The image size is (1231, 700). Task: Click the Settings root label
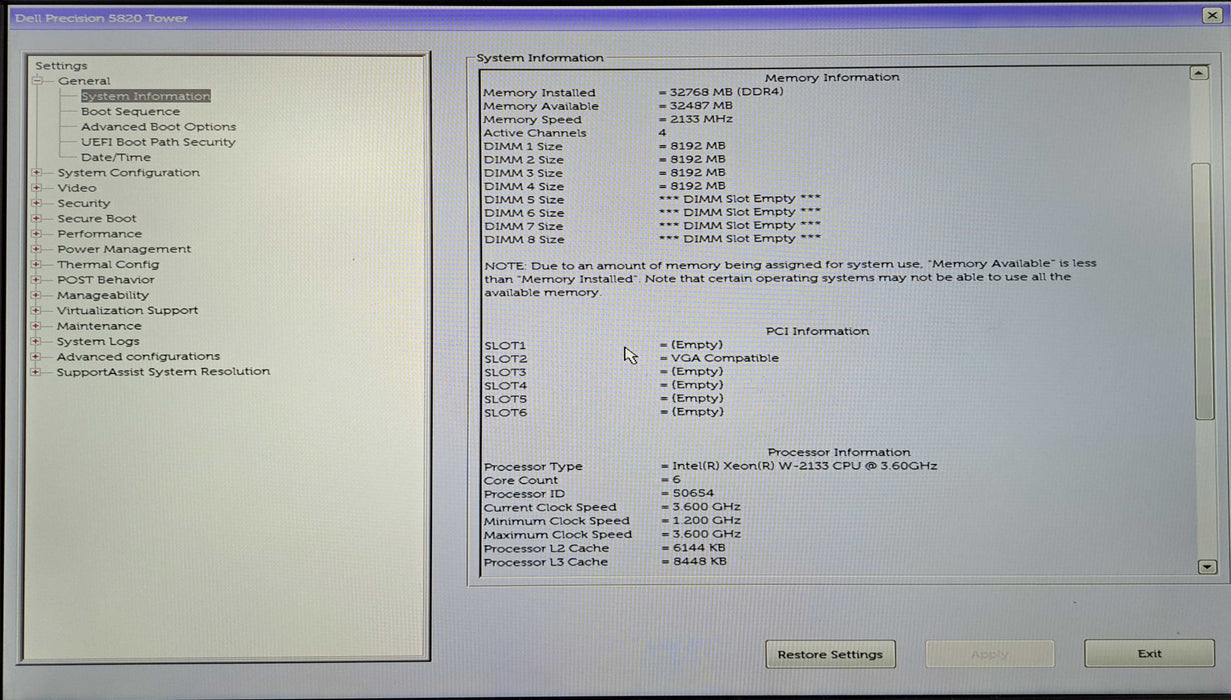(x=61, y=66)
